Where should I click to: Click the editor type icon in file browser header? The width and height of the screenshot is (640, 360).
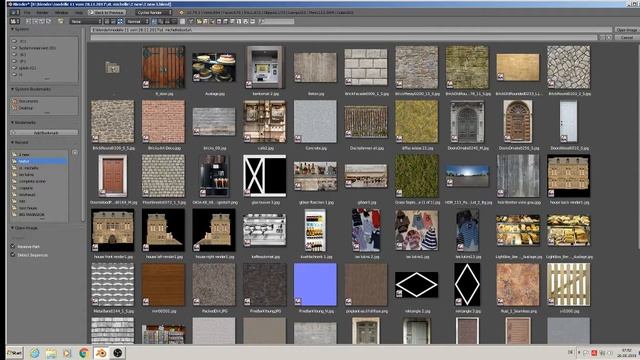[15, 21]
